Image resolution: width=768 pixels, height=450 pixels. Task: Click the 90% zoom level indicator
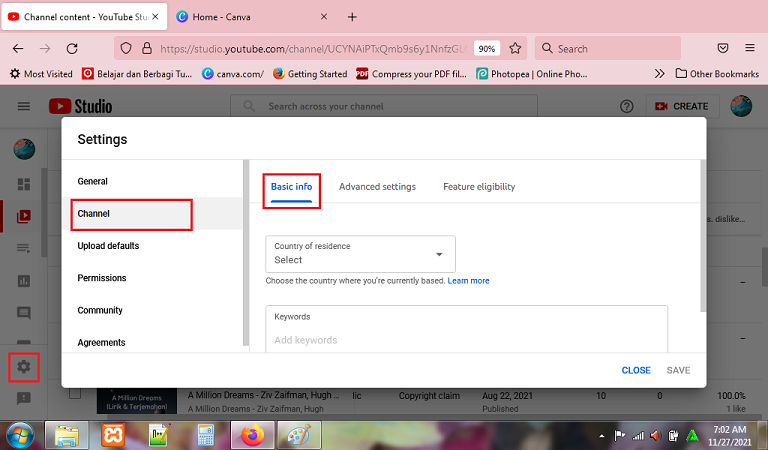486,48
